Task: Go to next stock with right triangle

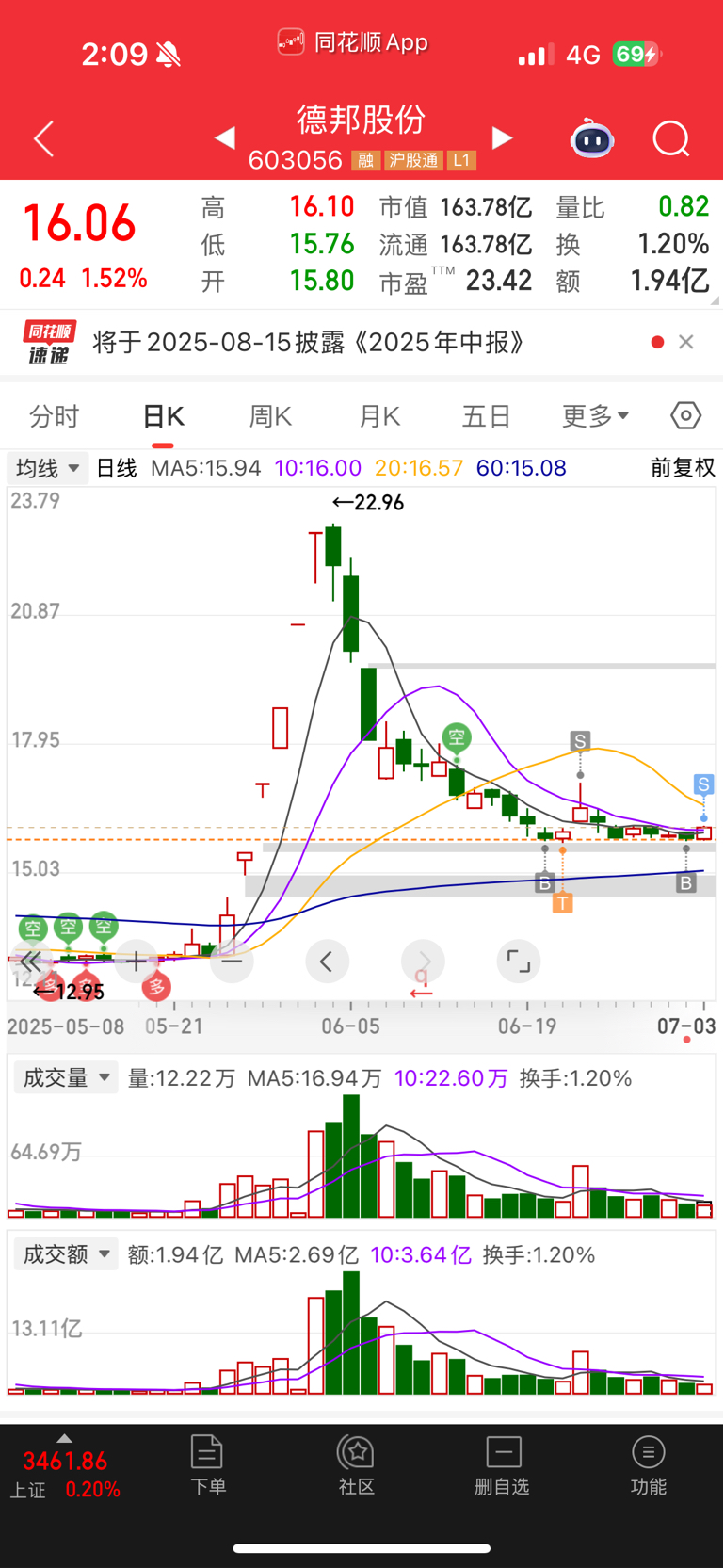Action: [503, 138]
